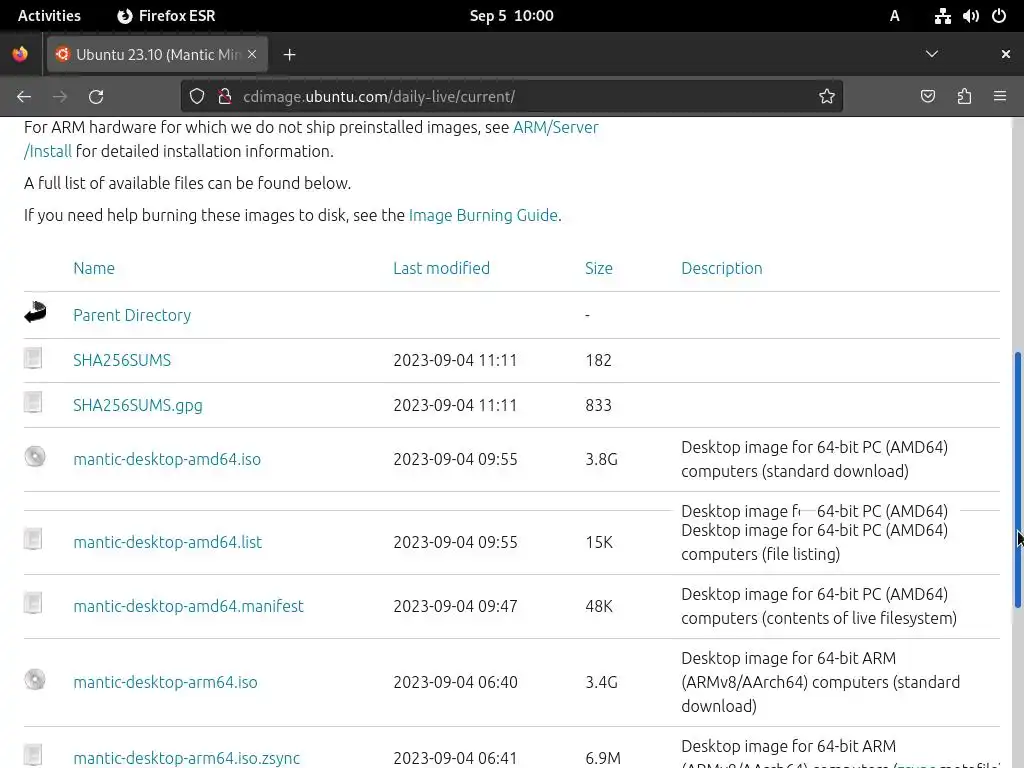Viewport: 1024px width, 768px height.
Task: Download mantic-desktop-amd64.iso
Action: pos(167,459)
